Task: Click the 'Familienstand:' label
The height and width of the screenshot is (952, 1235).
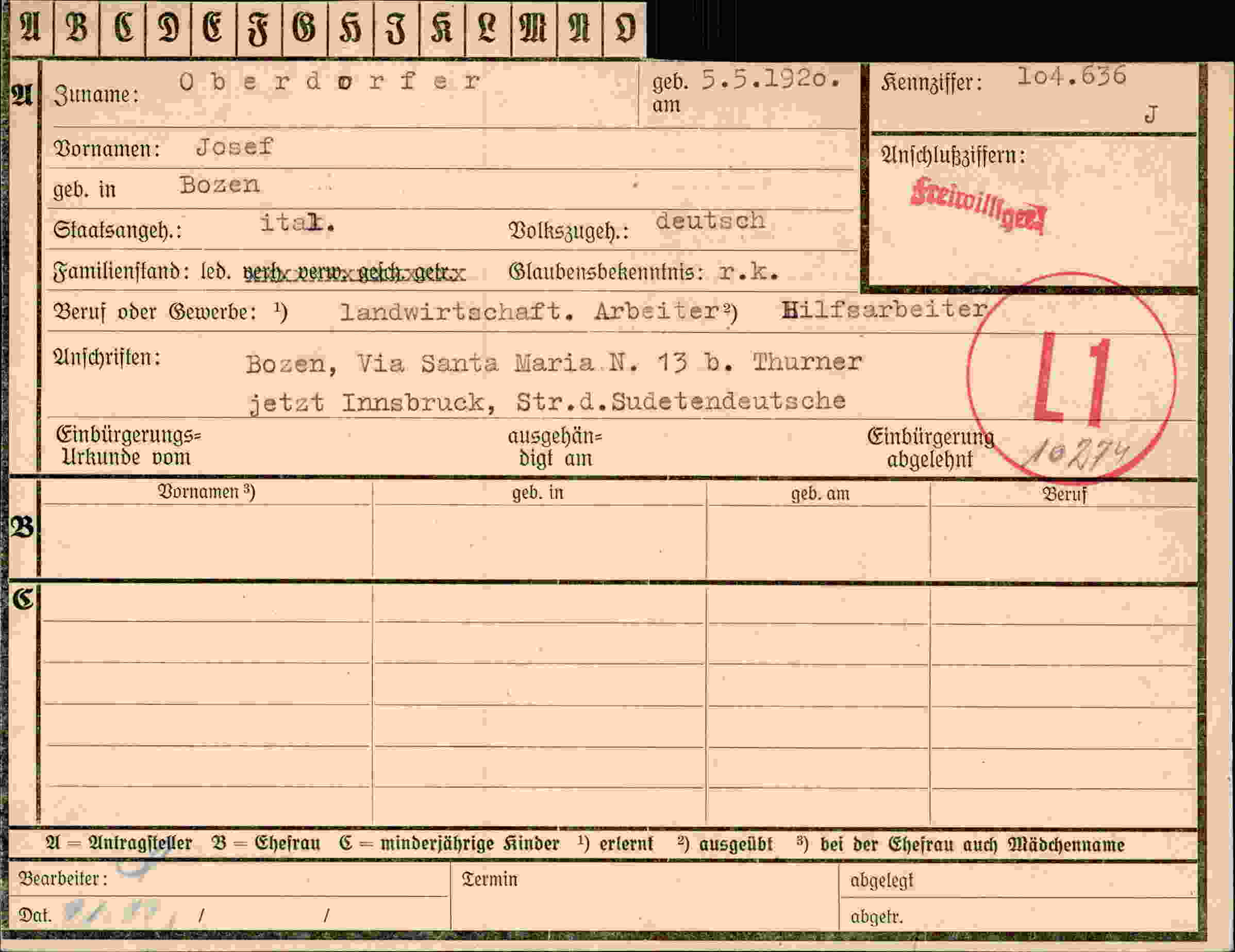Action: (x=121, y=272)
